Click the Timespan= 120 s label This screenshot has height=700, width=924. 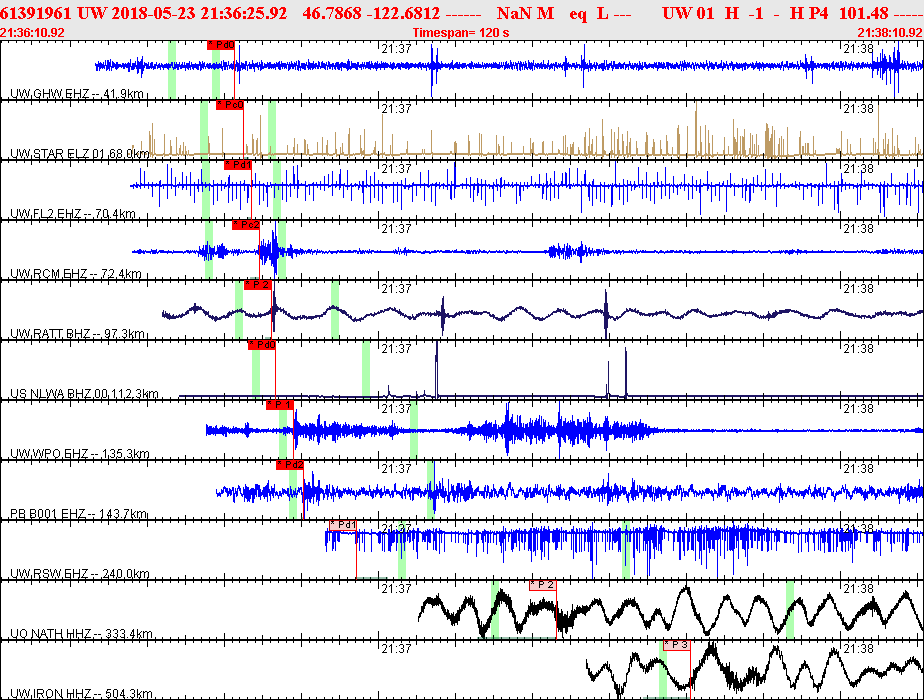461,33
